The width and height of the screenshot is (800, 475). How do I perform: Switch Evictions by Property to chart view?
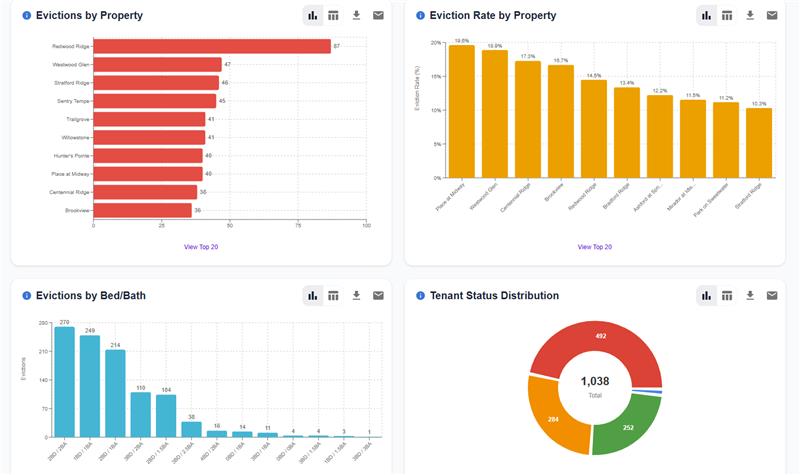pyautogui.click(x=312, y=16)
